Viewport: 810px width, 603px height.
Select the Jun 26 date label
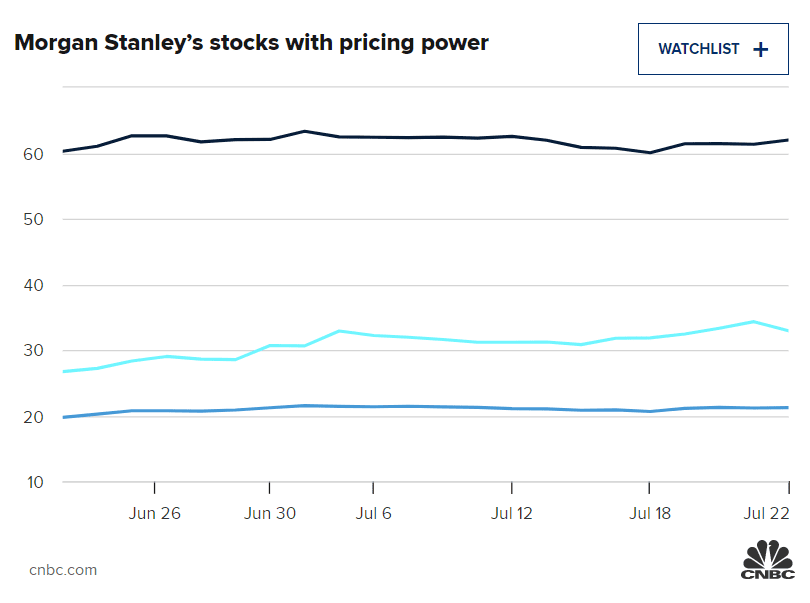point(155,514)
